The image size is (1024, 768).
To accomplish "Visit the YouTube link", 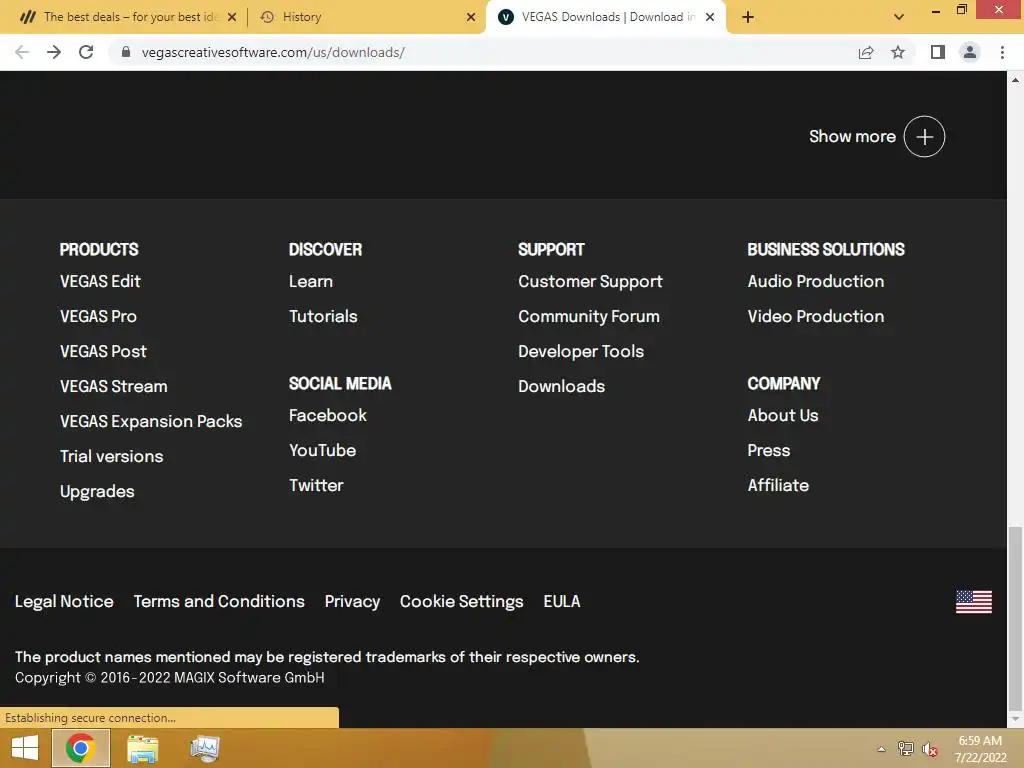I will click(323, 451).
